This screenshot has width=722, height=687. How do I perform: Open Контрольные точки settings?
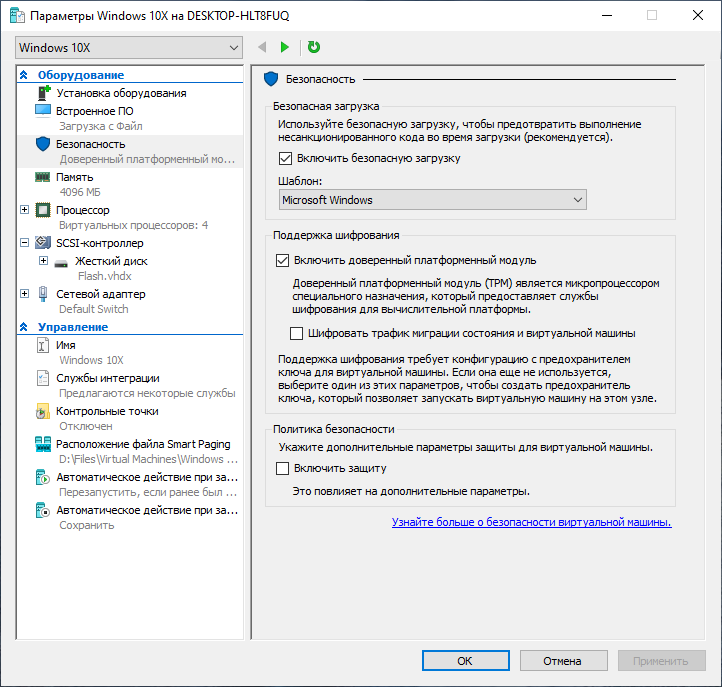pos(107,411)
